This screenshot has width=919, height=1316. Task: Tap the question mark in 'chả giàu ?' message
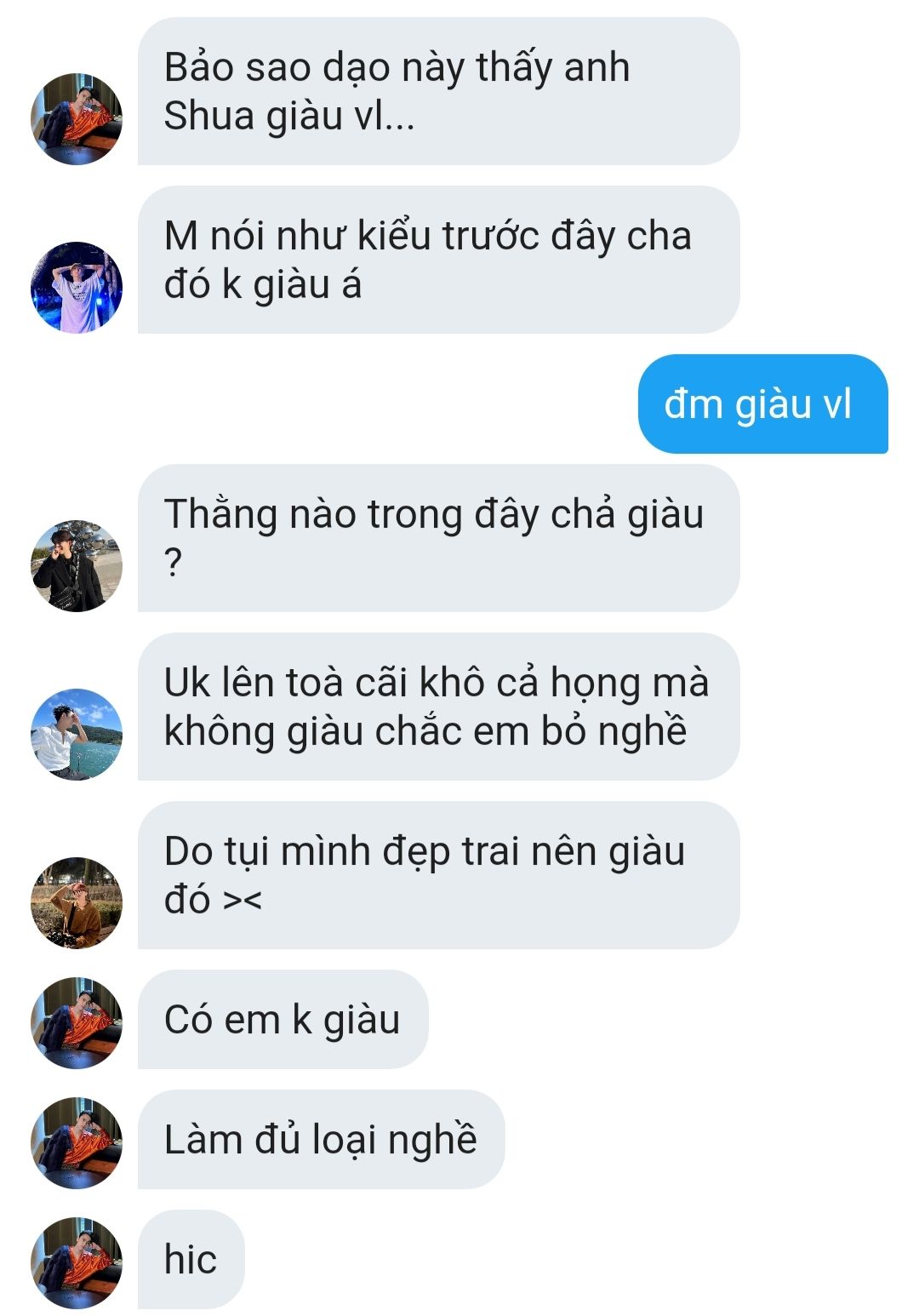173,563
